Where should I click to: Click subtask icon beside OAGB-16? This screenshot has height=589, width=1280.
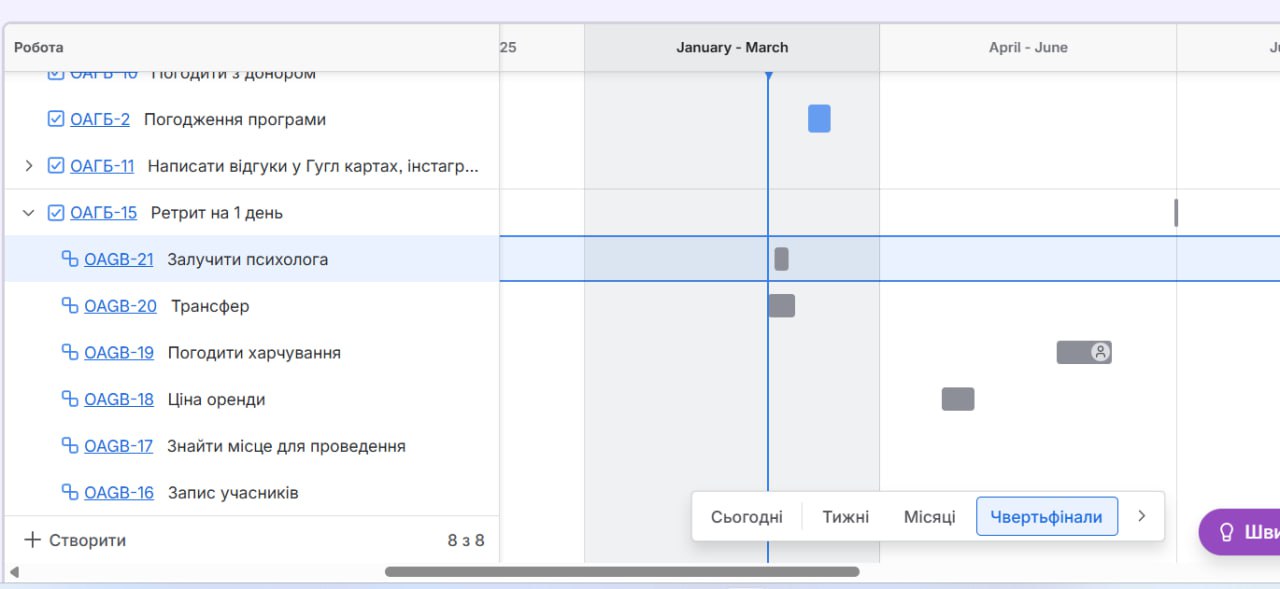point(70,492)
